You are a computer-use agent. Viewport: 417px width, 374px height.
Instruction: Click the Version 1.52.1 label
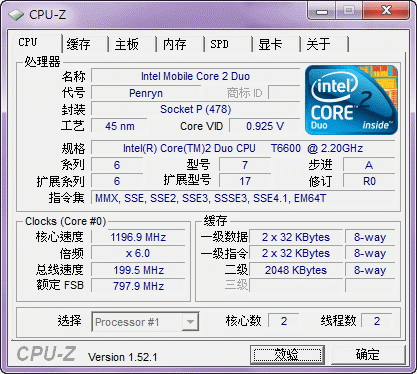[x=122, y=357]
